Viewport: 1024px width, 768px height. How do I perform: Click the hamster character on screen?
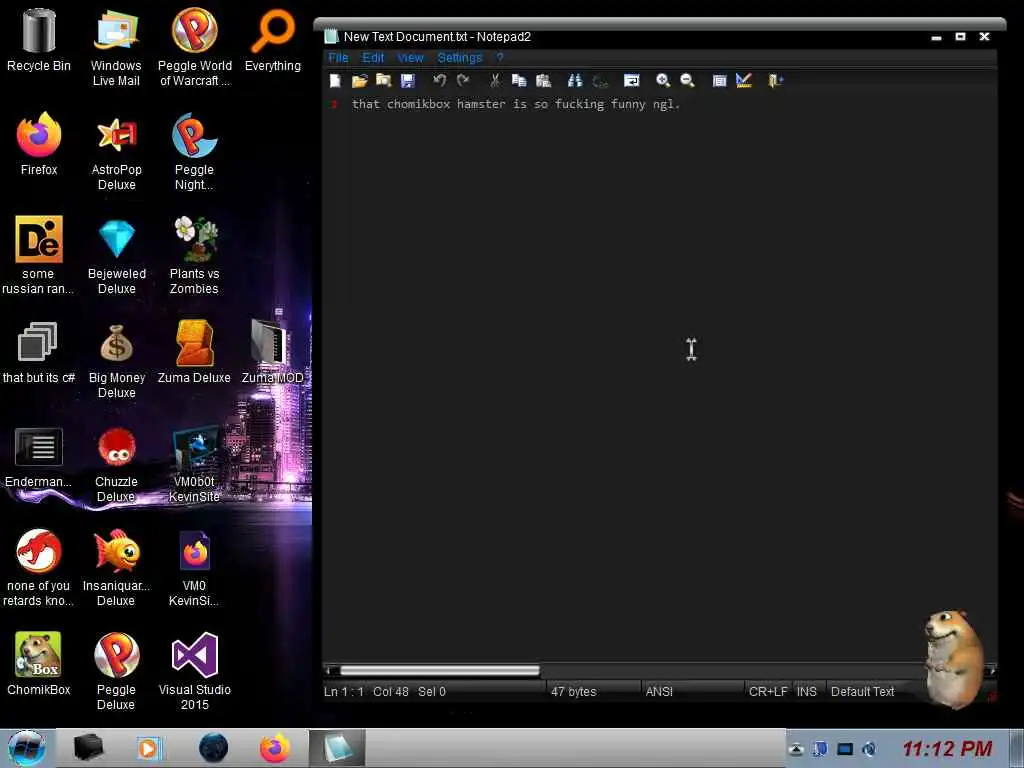(x=953, y=658)
